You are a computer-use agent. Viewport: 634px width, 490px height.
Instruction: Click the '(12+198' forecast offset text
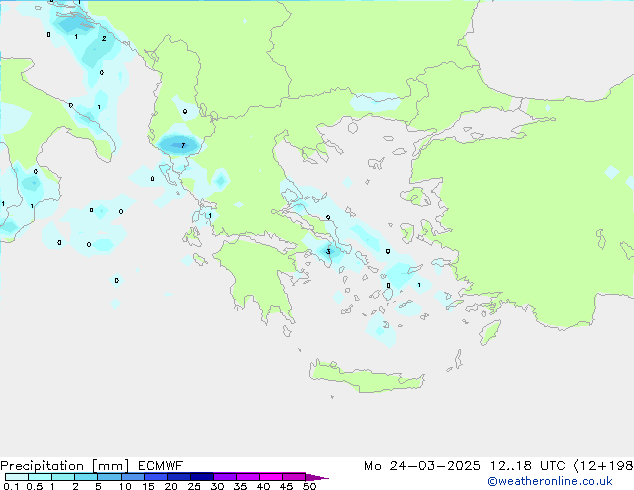pos(603,466)
